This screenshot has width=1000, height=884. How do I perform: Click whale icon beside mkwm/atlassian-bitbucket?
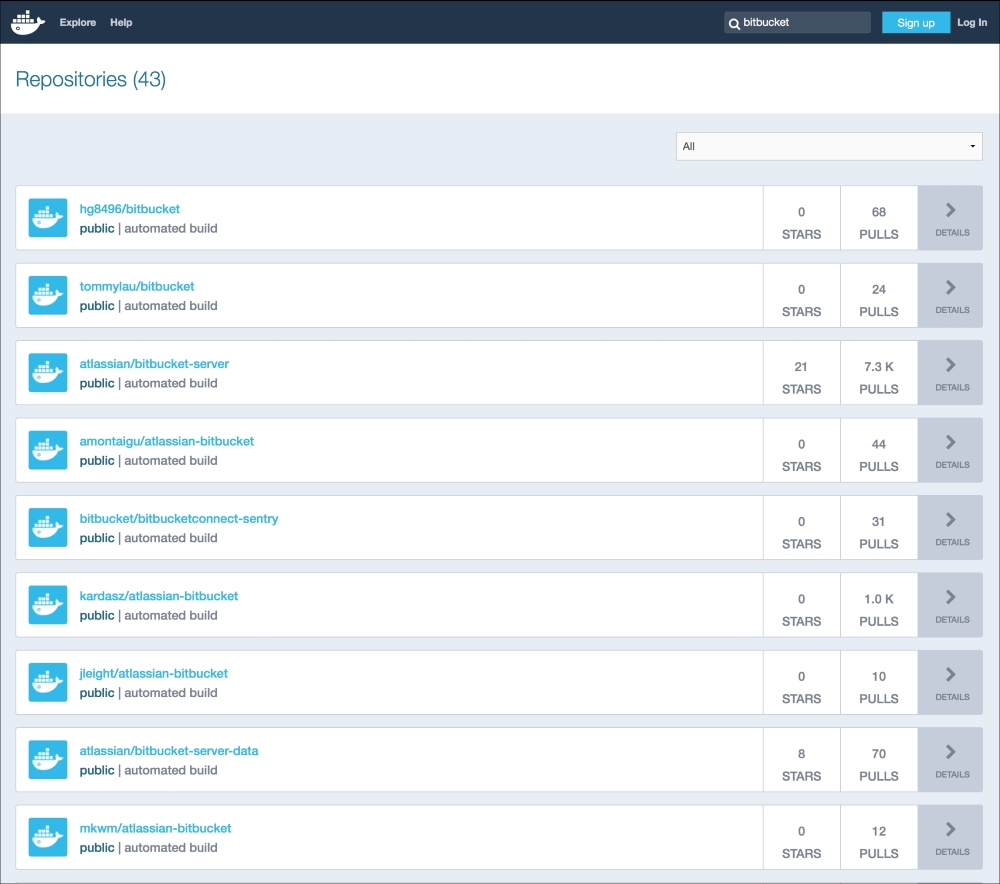[48, 837]
